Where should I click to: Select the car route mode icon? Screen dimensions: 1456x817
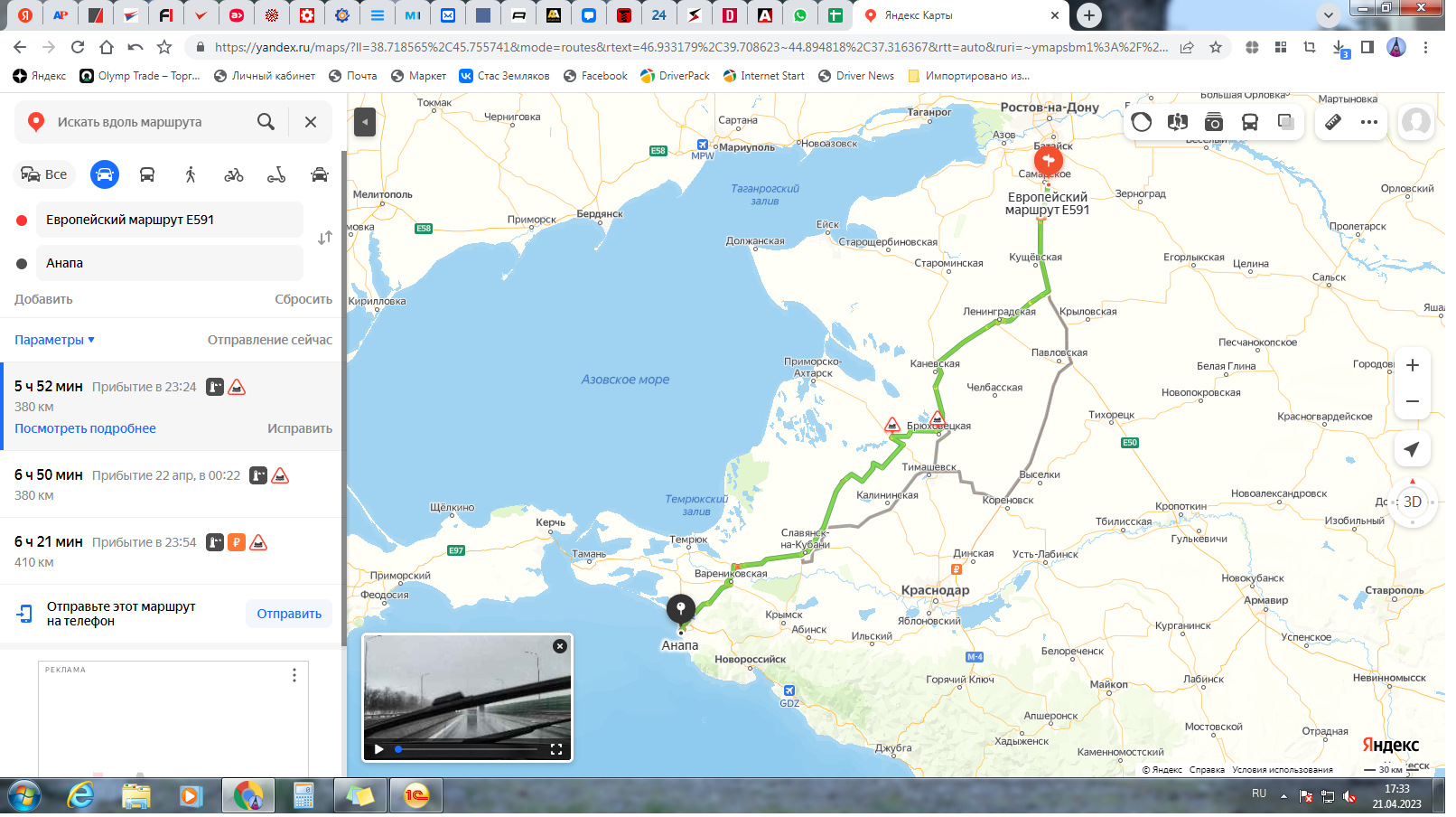105,174
